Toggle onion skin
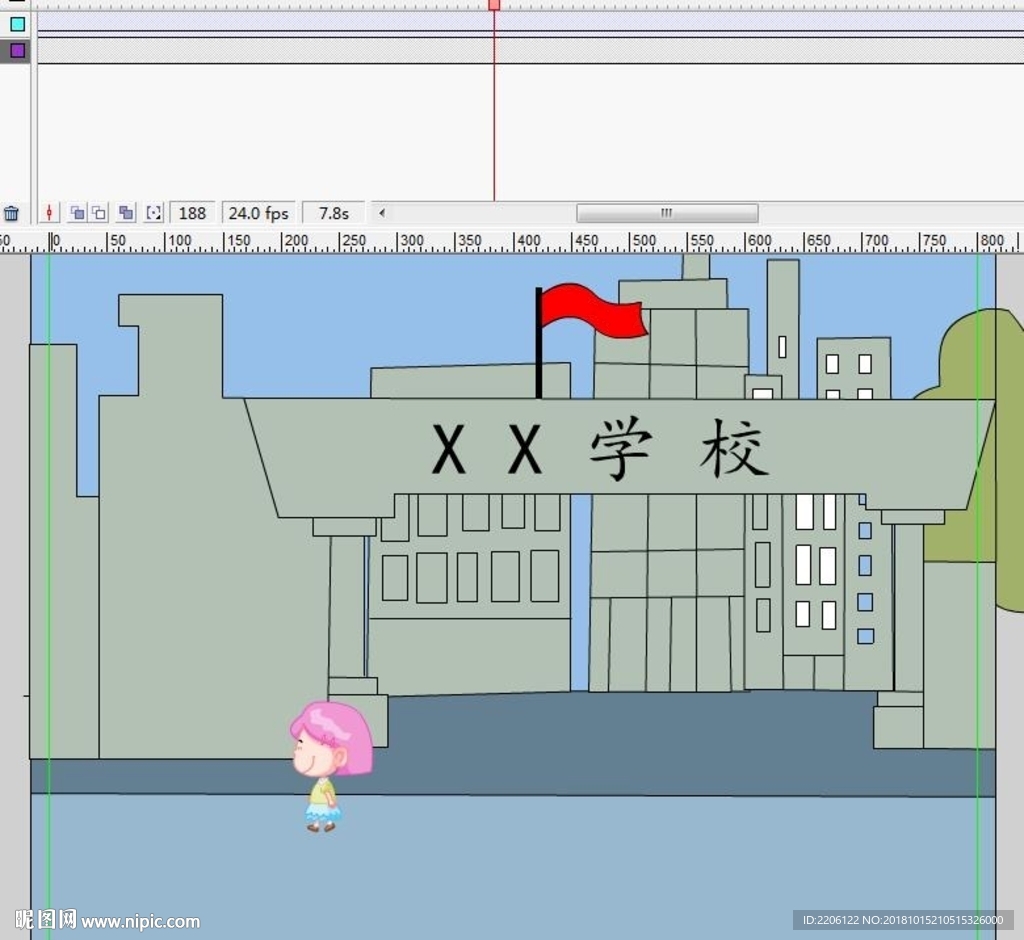 click(77, 213)
